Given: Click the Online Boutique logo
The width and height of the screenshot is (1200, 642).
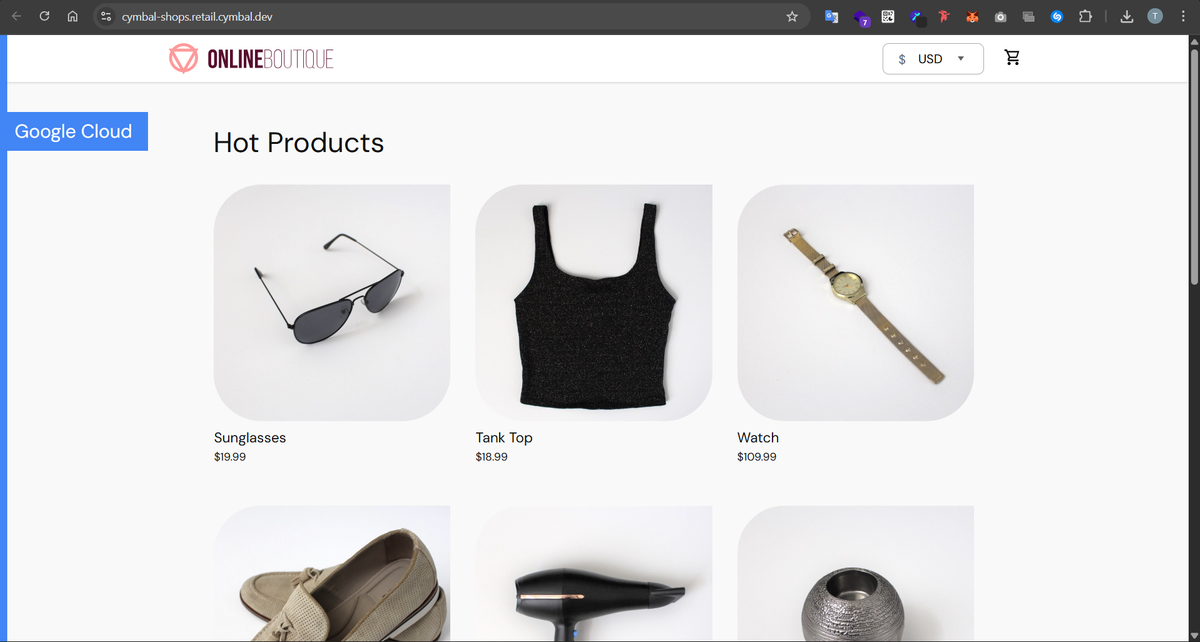Looking at the screenshot, I should pyautogui.click(x=251, y=59).
